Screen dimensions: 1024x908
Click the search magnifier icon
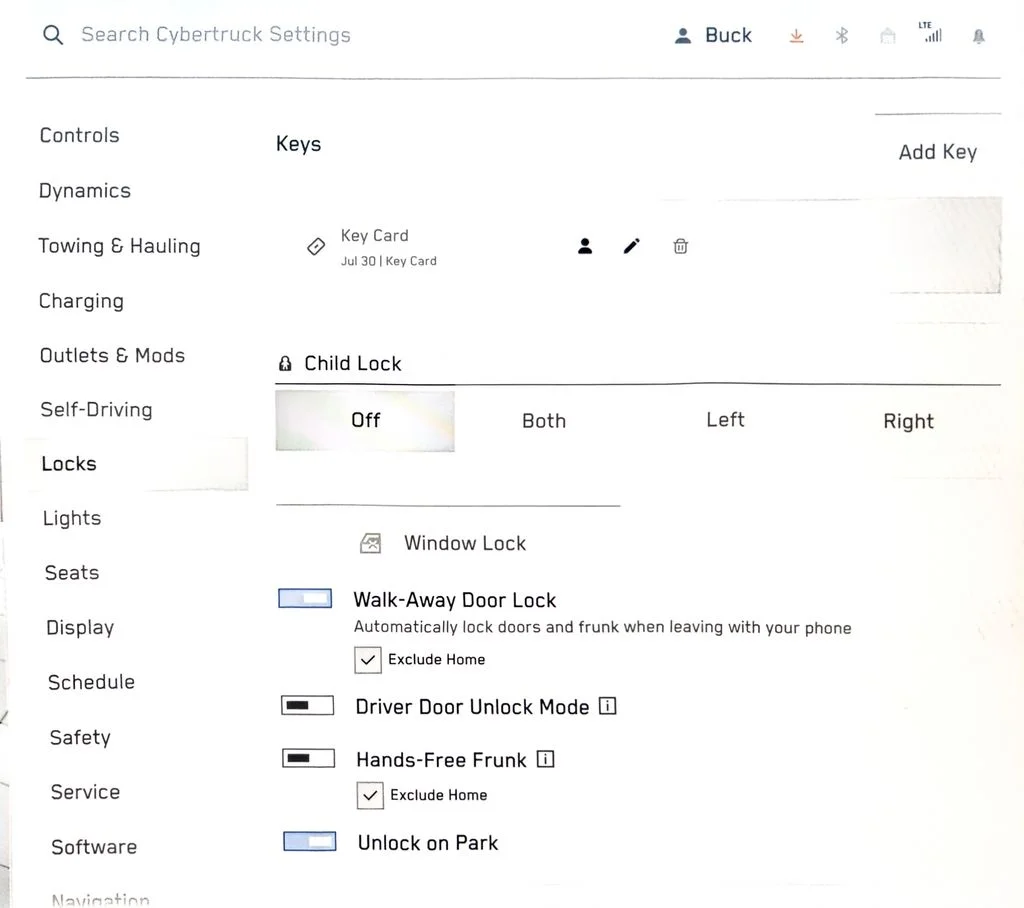tap(53, 35)
